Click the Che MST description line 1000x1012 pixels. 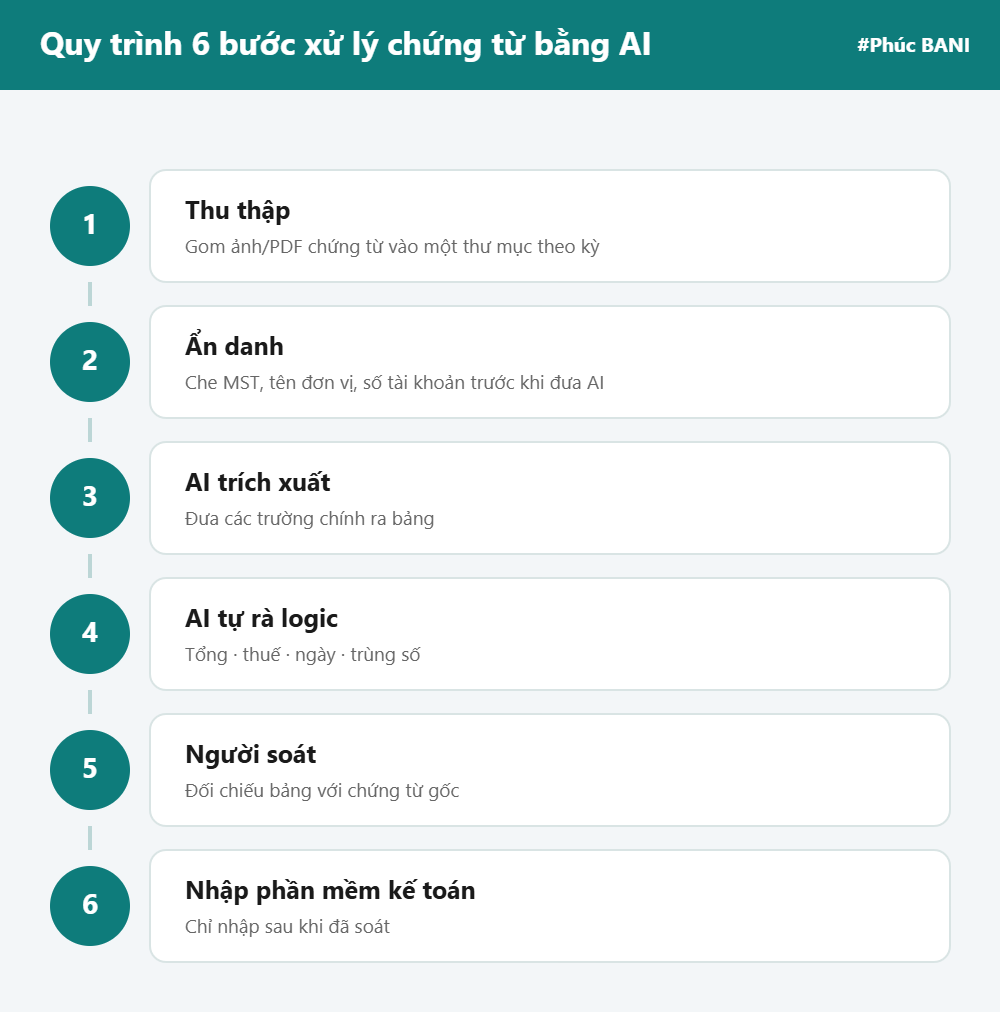pos(394,383)
